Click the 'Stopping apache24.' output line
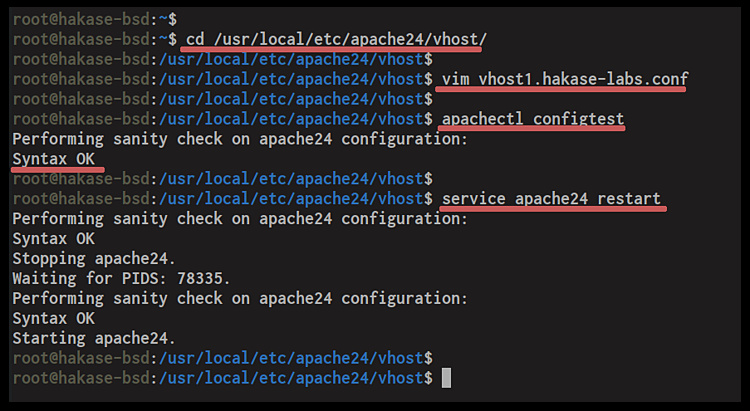 point(94,258)
